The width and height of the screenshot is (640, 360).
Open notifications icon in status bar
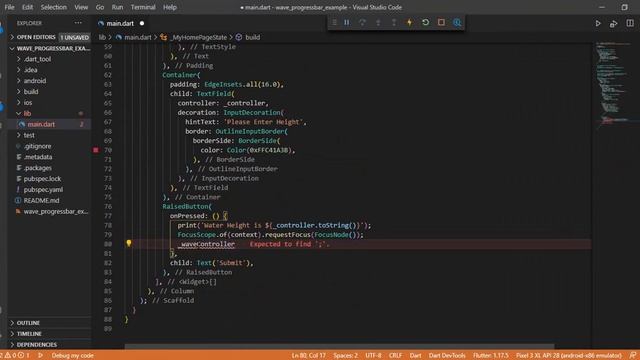[632, 356]
